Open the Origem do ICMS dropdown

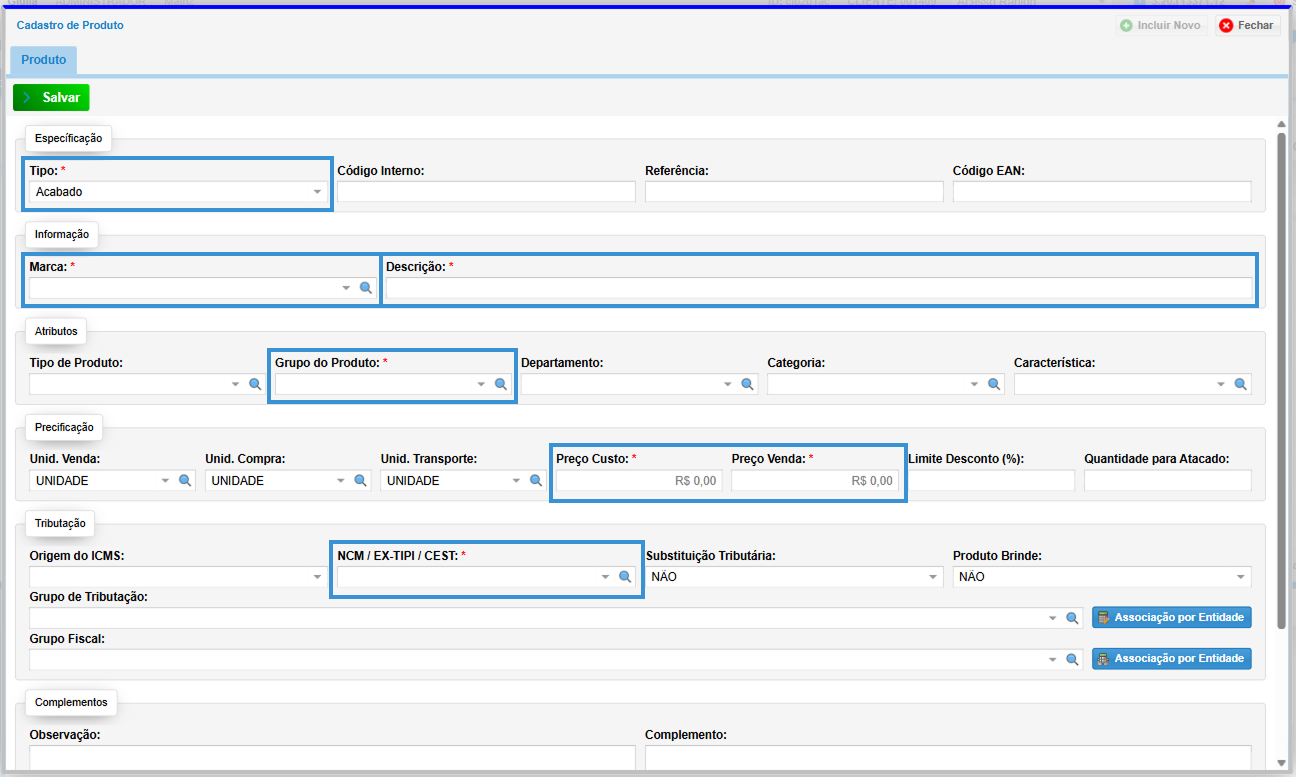coord(317,577)
